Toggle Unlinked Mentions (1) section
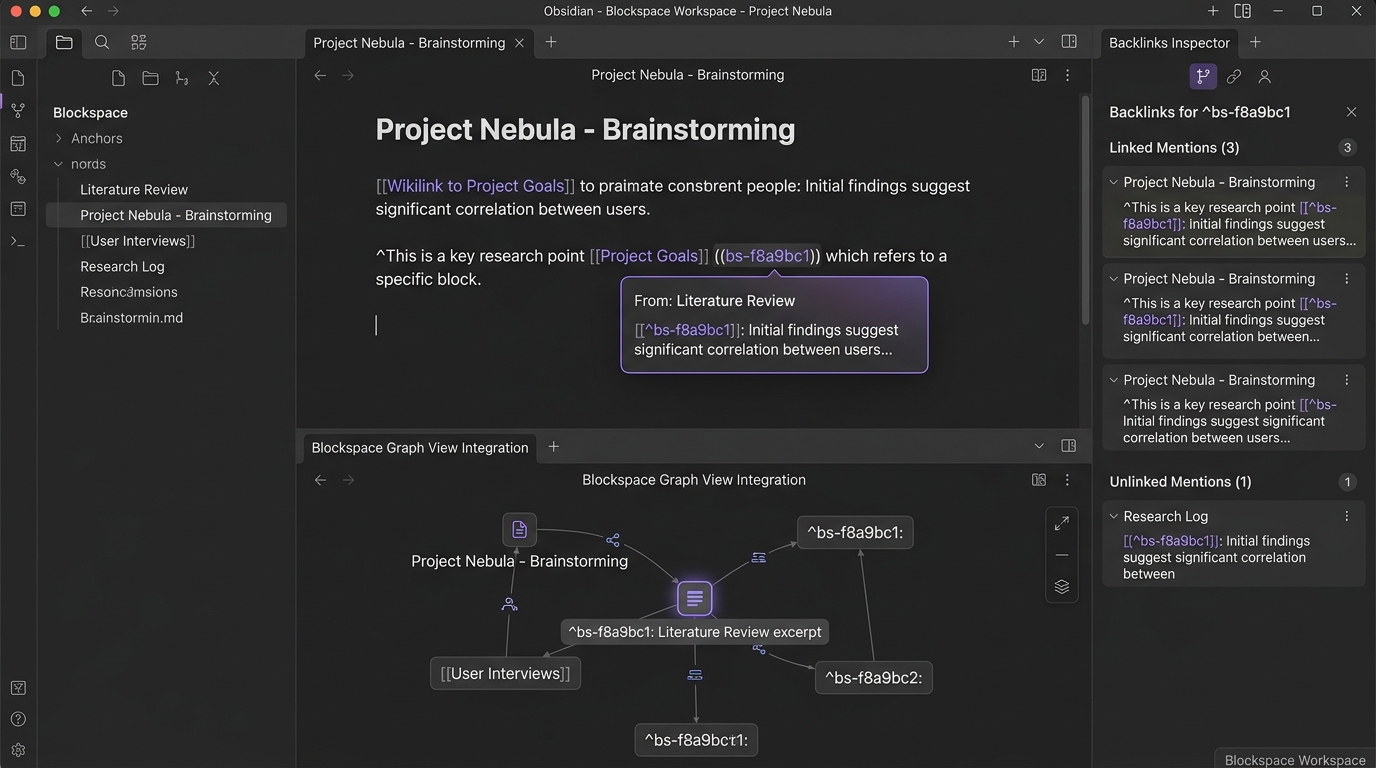The height and width of the screenshot is (768, 1376). (1180, 482)
